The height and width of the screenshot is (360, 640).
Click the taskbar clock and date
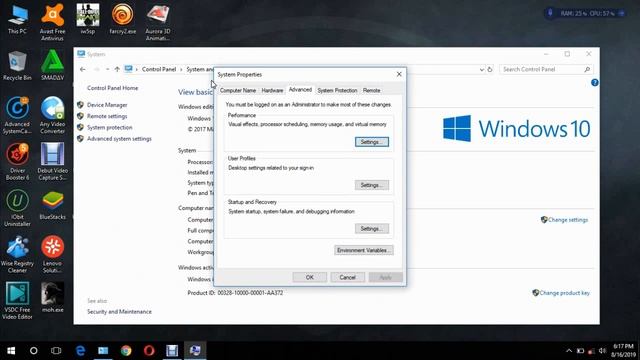coord(624,351)
